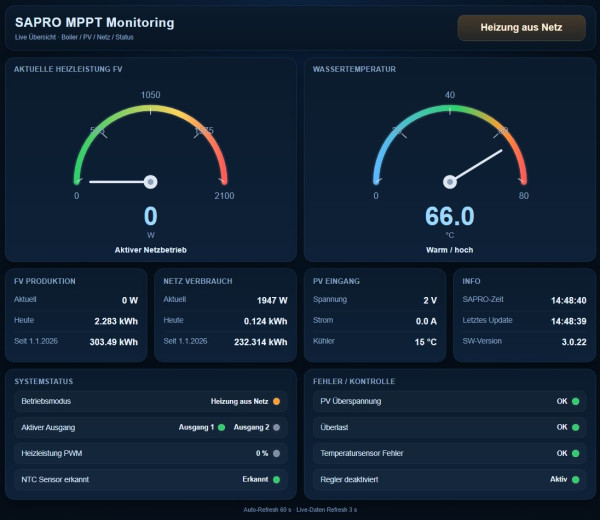Click the SAPRO MPPT Monitoring title

coord(94,23)
